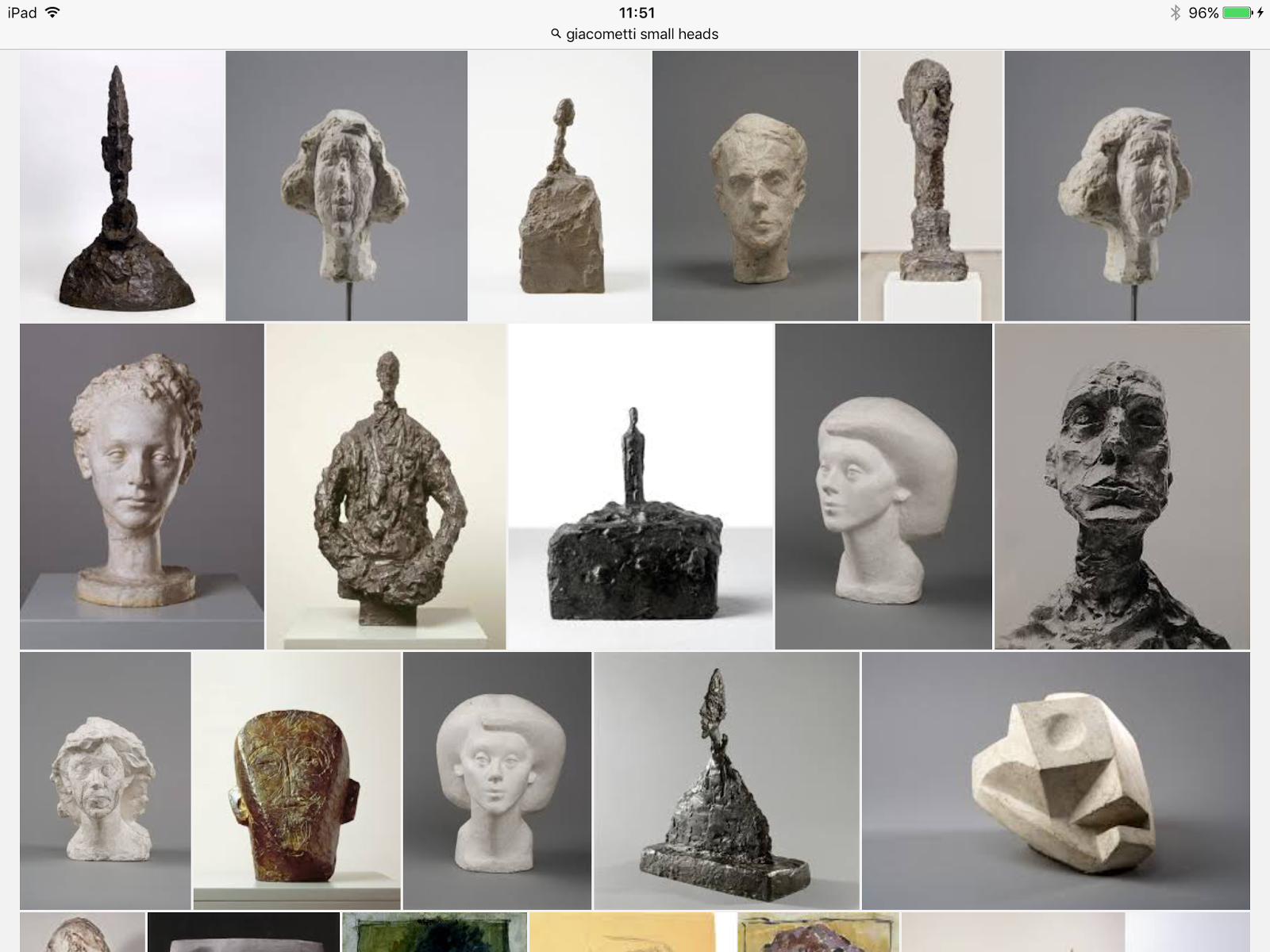
Task: Tap the battery indicator icon
Action: (1237, 13)
